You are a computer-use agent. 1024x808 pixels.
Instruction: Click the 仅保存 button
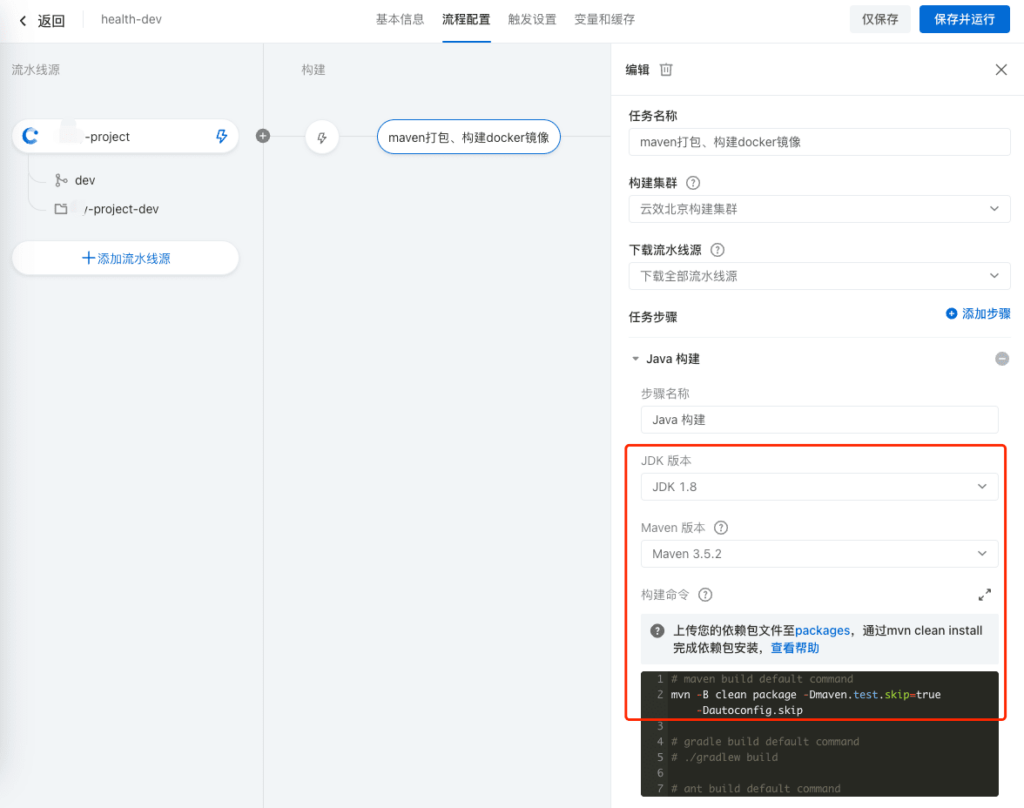[x=880, y=19]
